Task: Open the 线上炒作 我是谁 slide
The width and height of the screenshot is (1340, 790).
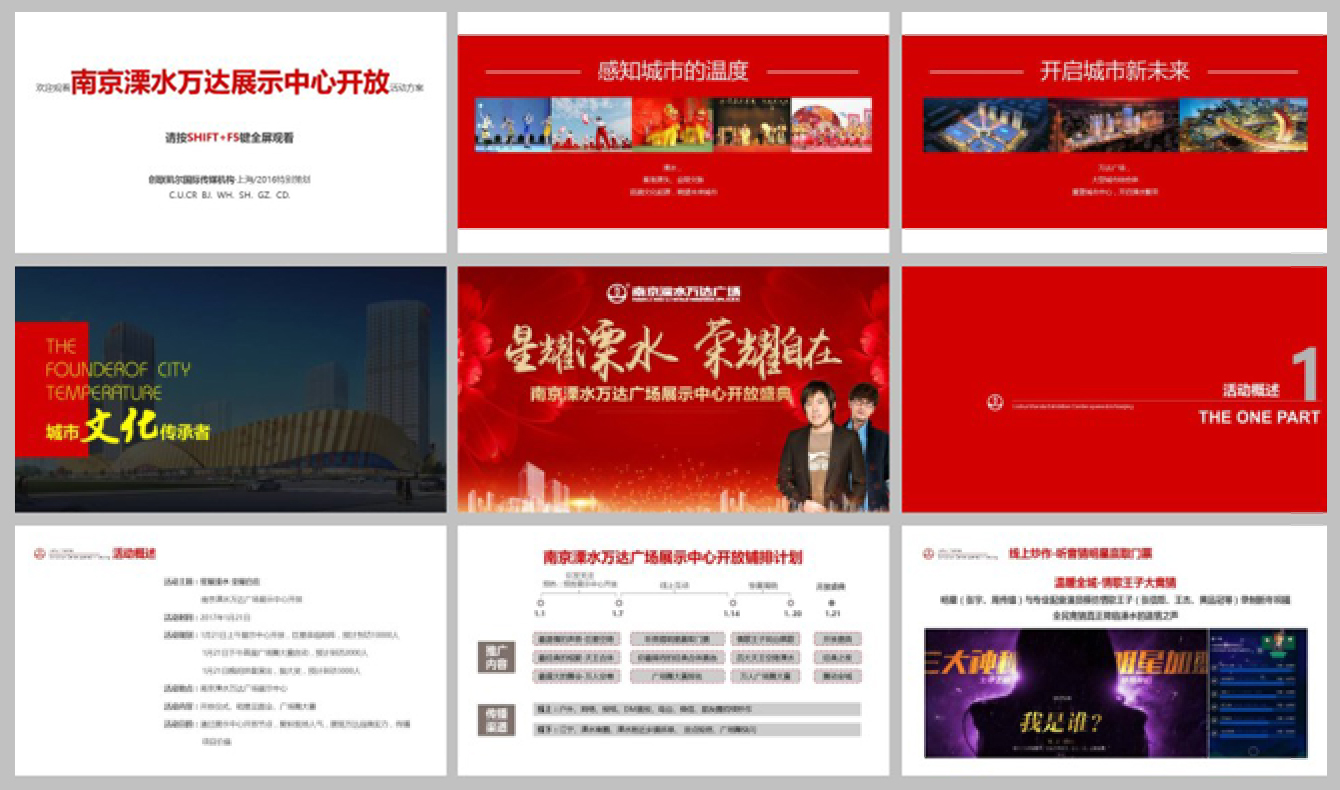Action: 1115,650
